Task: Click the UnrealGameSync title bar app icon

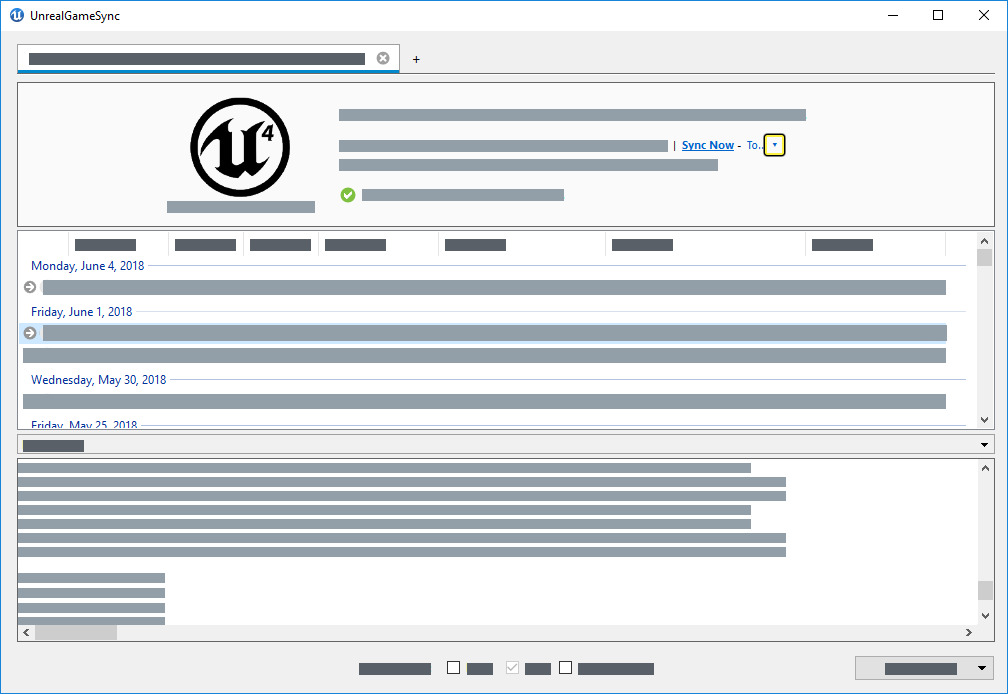Action: point(17,15)
